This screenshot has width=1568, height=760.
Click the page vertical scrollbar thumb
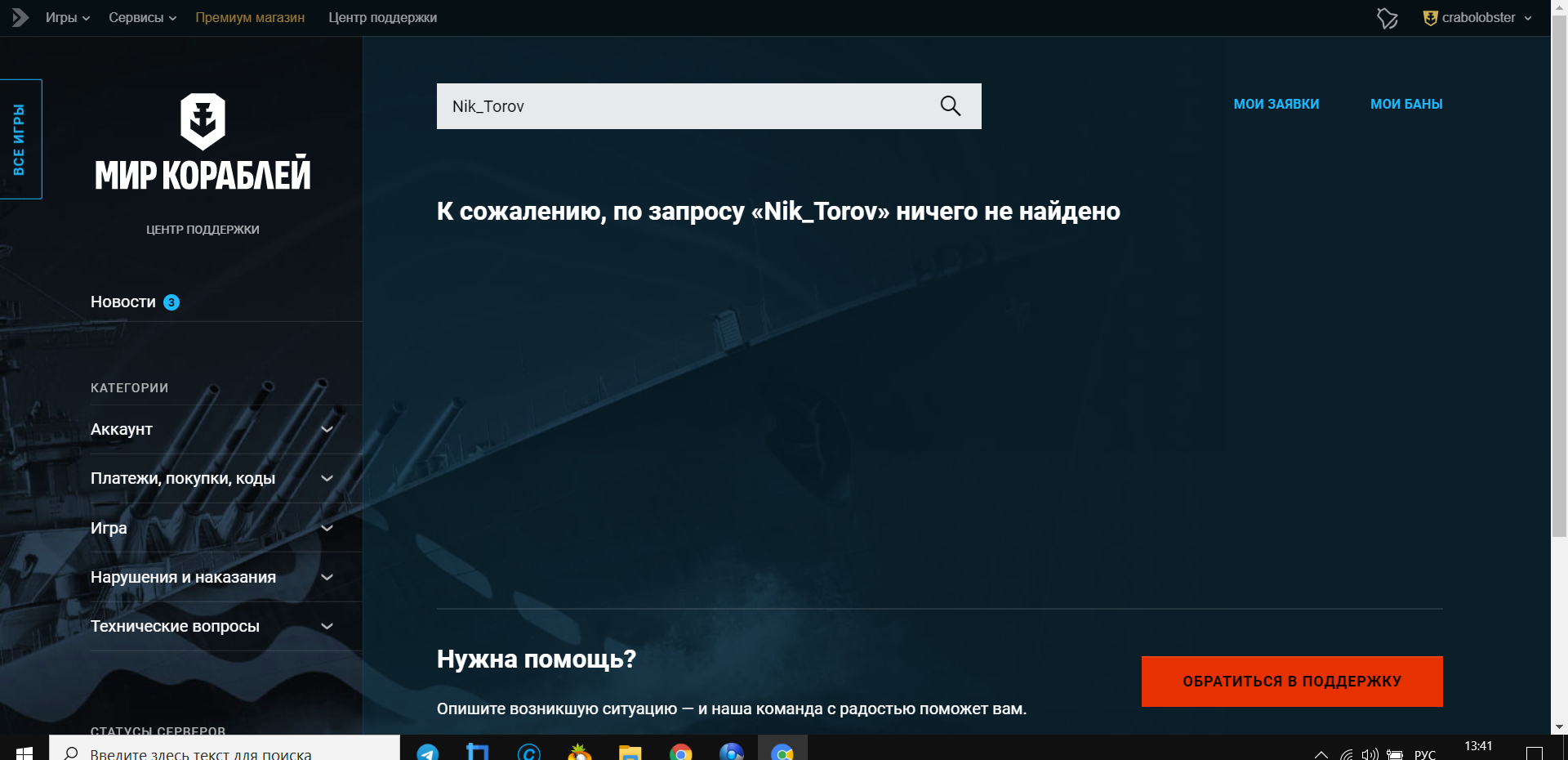click(x=1559, y=278)
